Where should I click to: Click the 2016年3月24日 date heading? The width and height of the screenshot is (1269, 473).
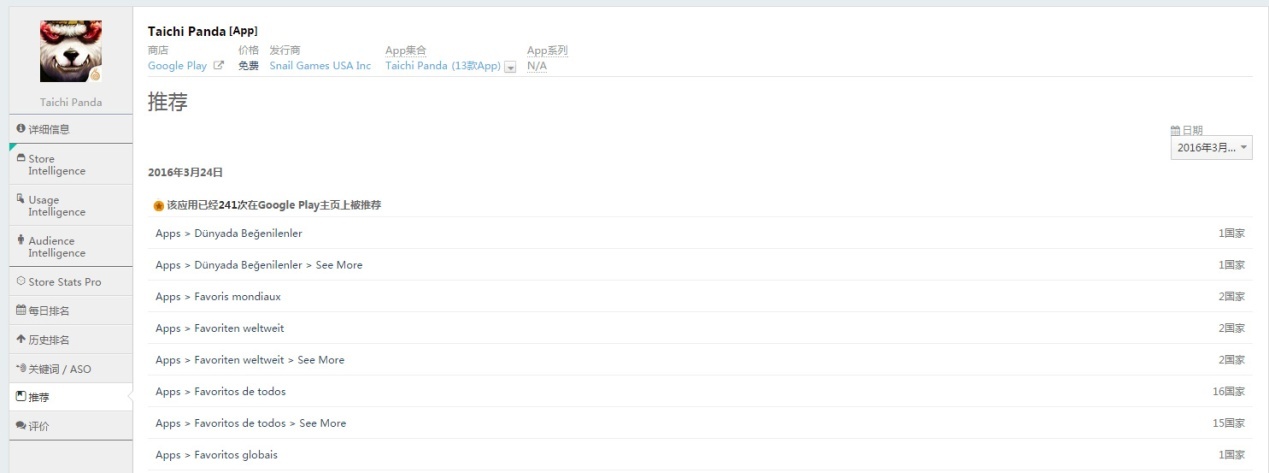pos(186,172)
